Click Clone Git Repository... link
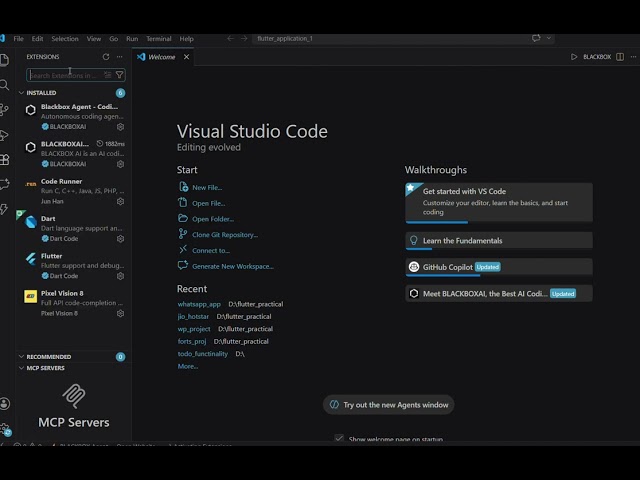The width and height of the screenshot is (640, 480). click(225, 235)
